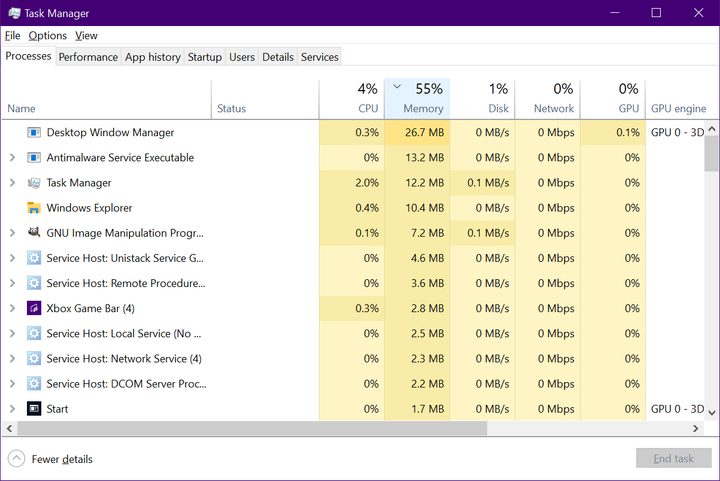Sort by the Status column header
The width and height of the screenshot is (720, 481).
click(265, 100)
